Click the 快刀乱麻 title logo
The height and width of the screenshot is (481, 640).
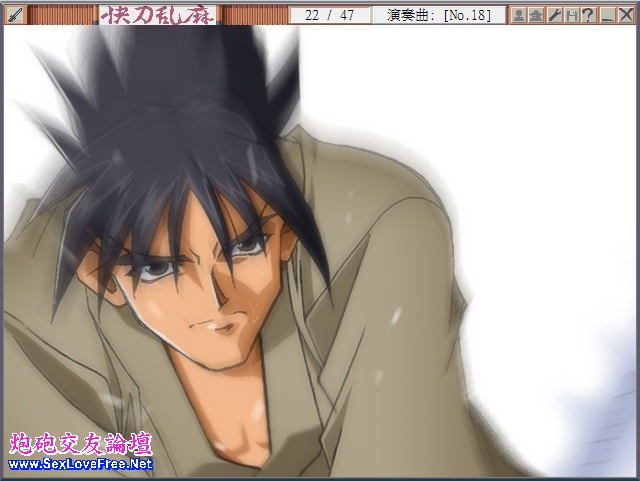(x=158, y=15)
